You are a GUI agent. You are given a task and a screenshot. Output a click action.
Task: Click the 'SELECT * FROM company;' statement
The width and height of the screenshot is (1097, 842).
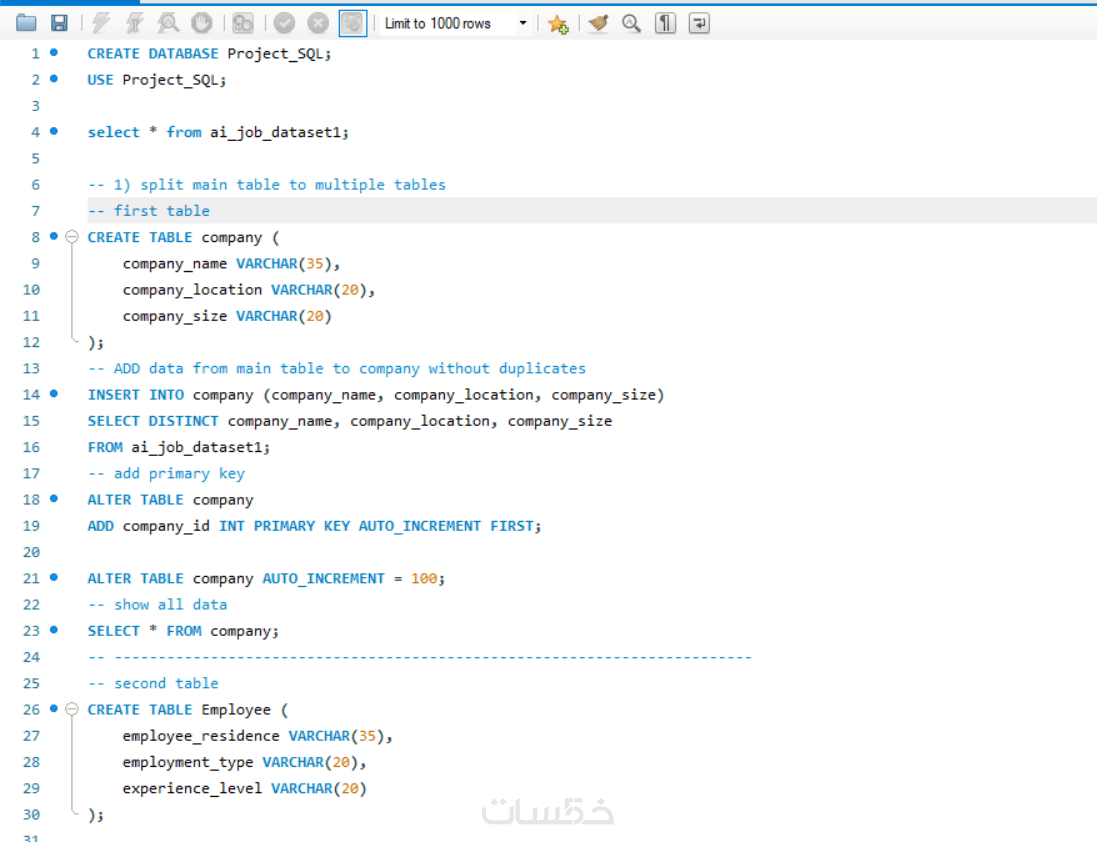point(183,631)
